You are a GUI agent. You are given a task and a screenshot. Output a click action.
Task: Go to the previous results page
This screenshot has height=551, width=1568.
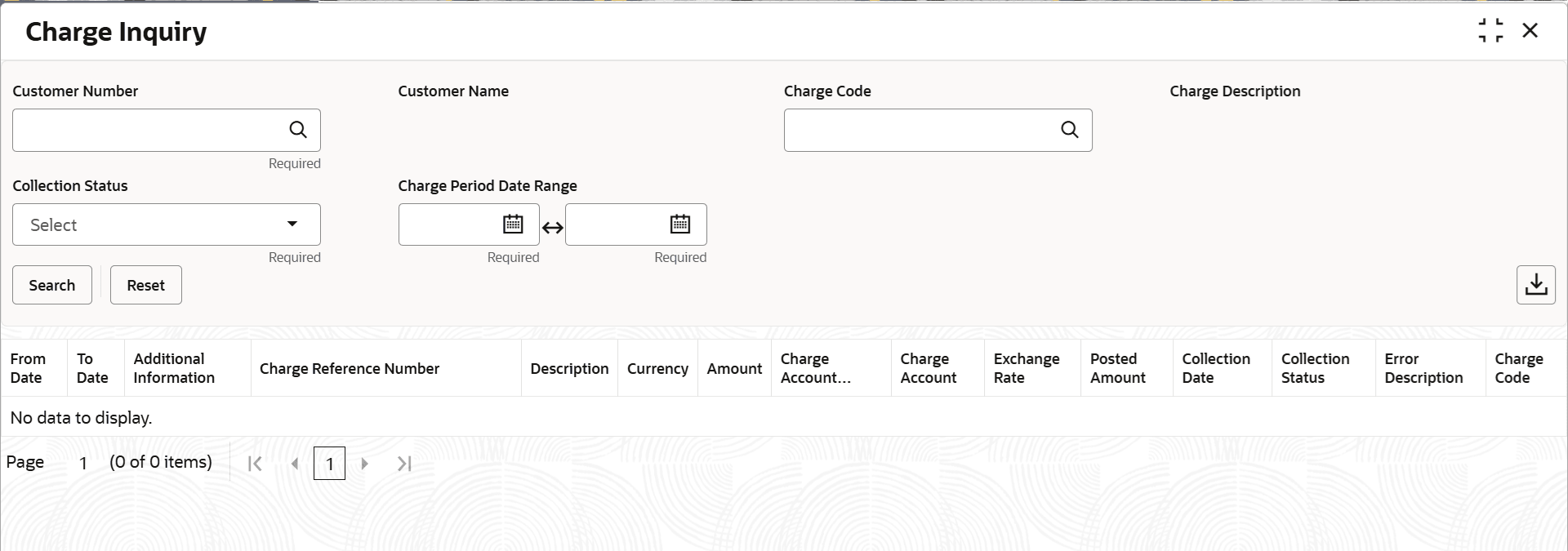(x=295, y=464)
